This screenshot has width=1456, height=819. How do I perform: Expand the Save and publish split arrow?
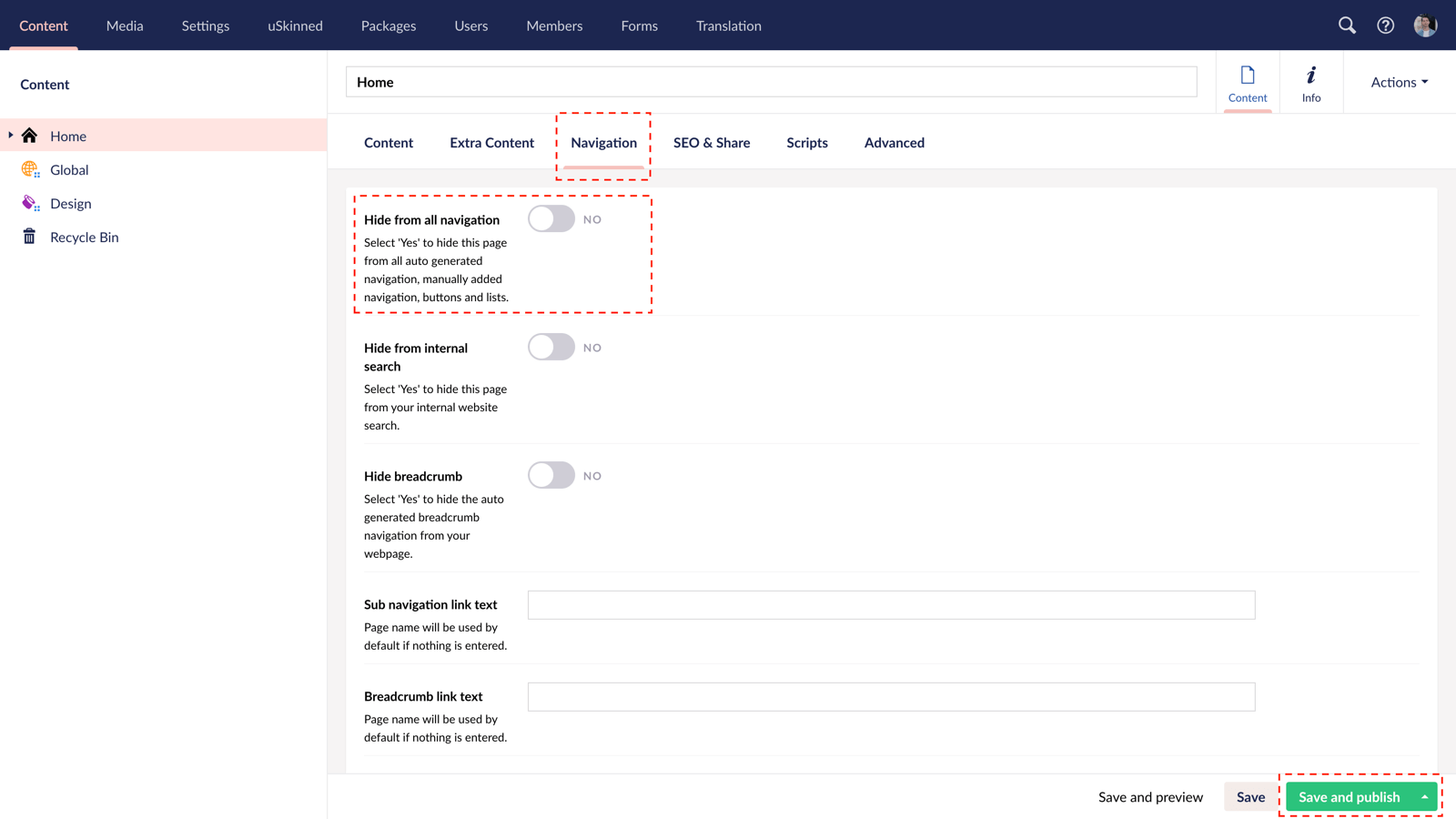(1425, 796)
